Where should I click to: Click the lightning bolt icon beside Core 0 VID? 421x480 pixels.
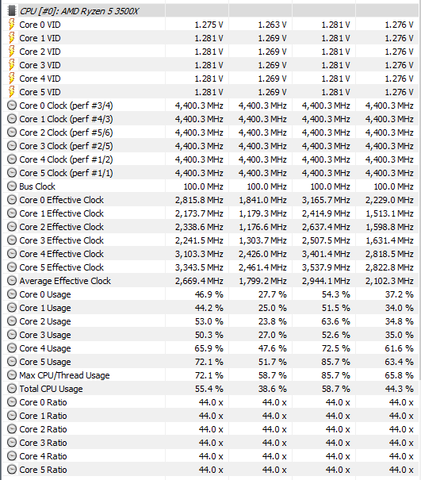coord(12,25)
